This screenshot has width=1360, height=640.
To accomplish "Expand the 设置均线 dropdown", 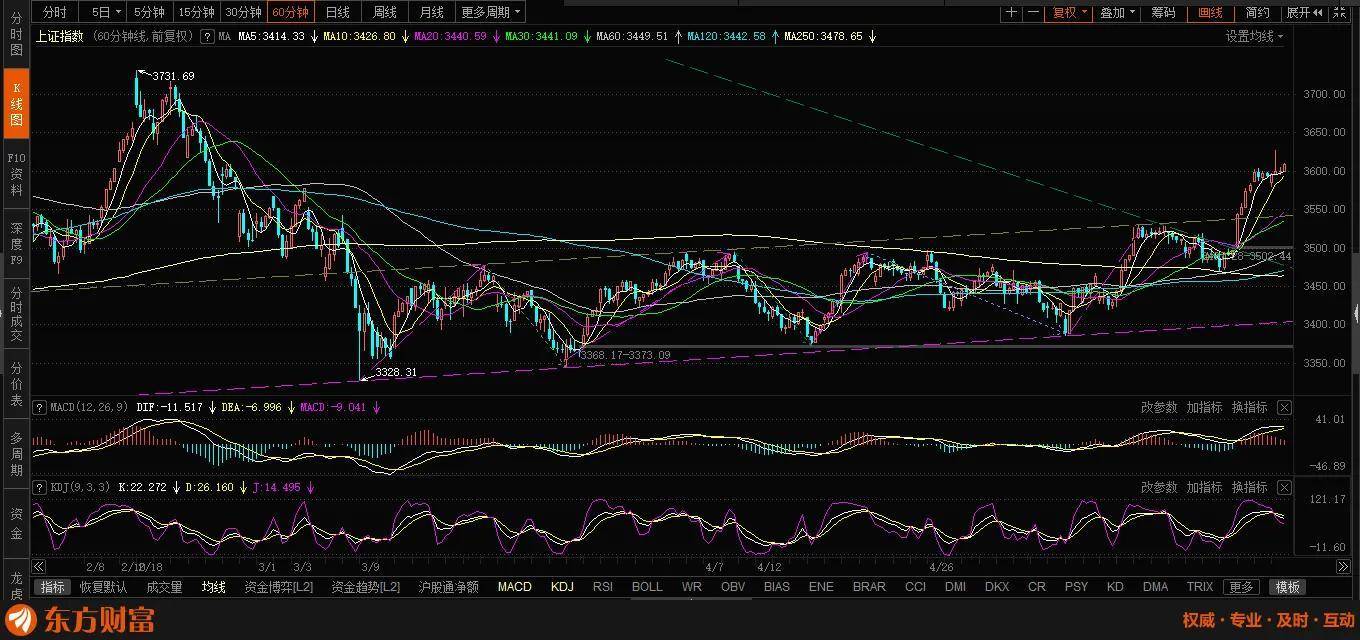I will coord(1254,36).
